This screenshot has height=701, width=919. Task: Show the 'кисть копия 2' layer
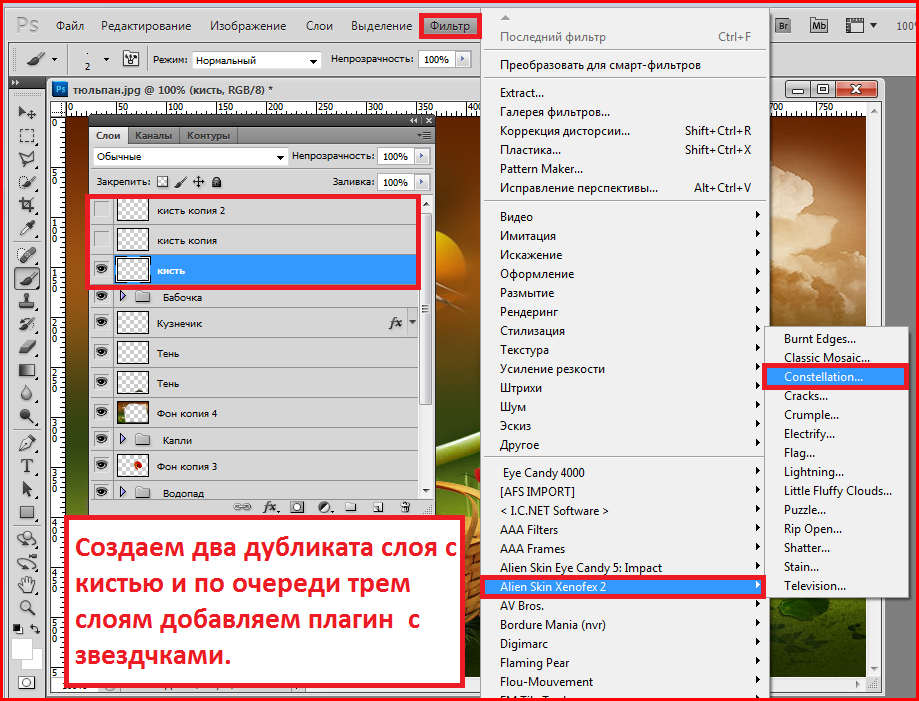[x=102, y=210]
